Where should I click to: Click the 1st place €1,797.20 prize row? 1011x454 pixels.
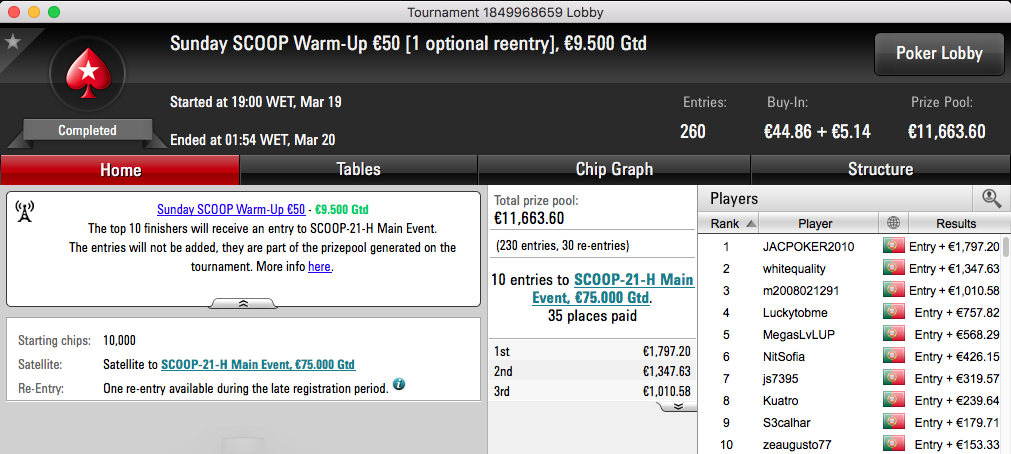pyautogui.click(x=592, y=351)
